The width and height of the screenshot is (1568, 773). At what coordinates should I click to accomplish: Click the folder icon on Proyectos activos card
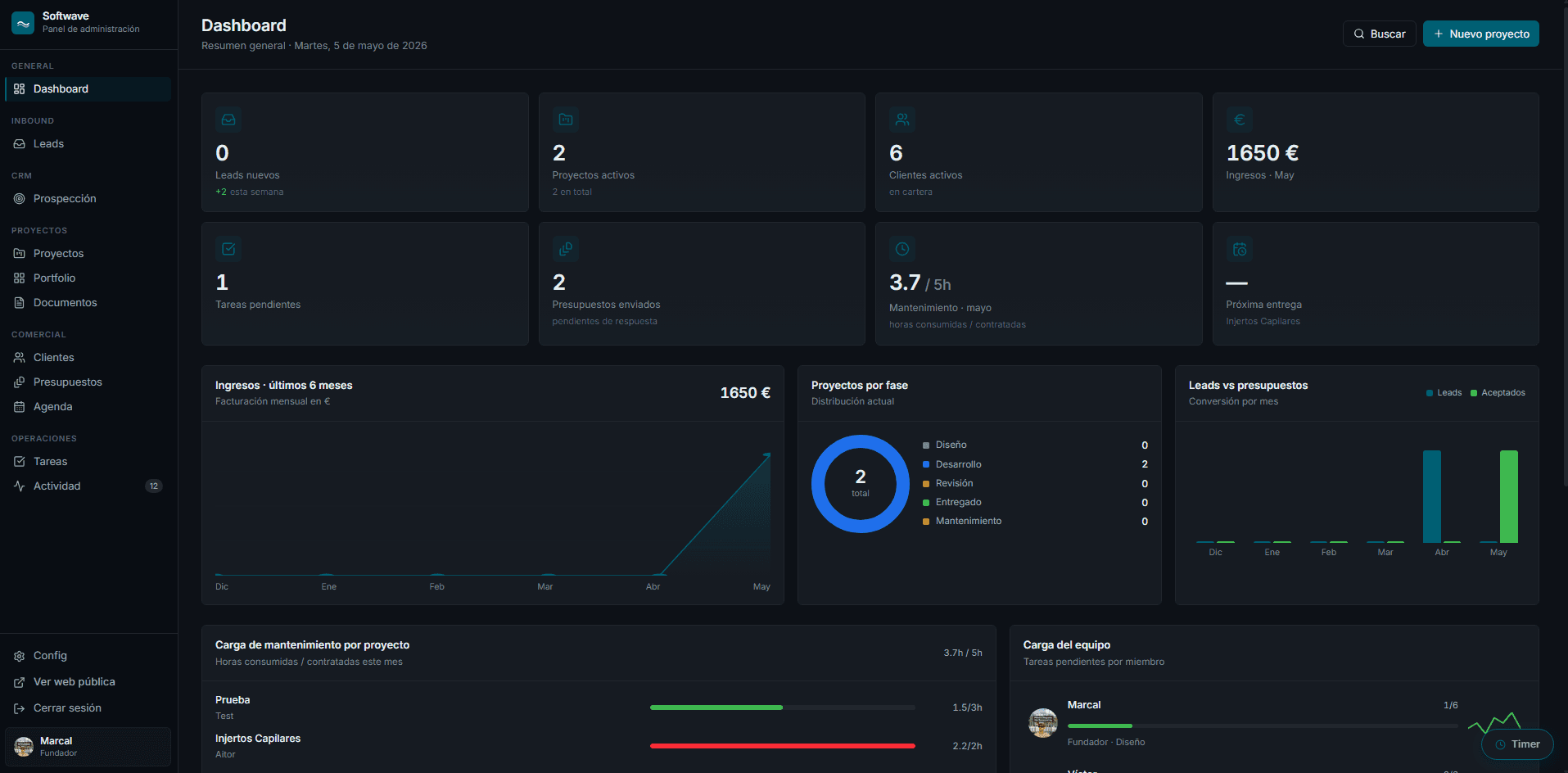coord(566,120)
